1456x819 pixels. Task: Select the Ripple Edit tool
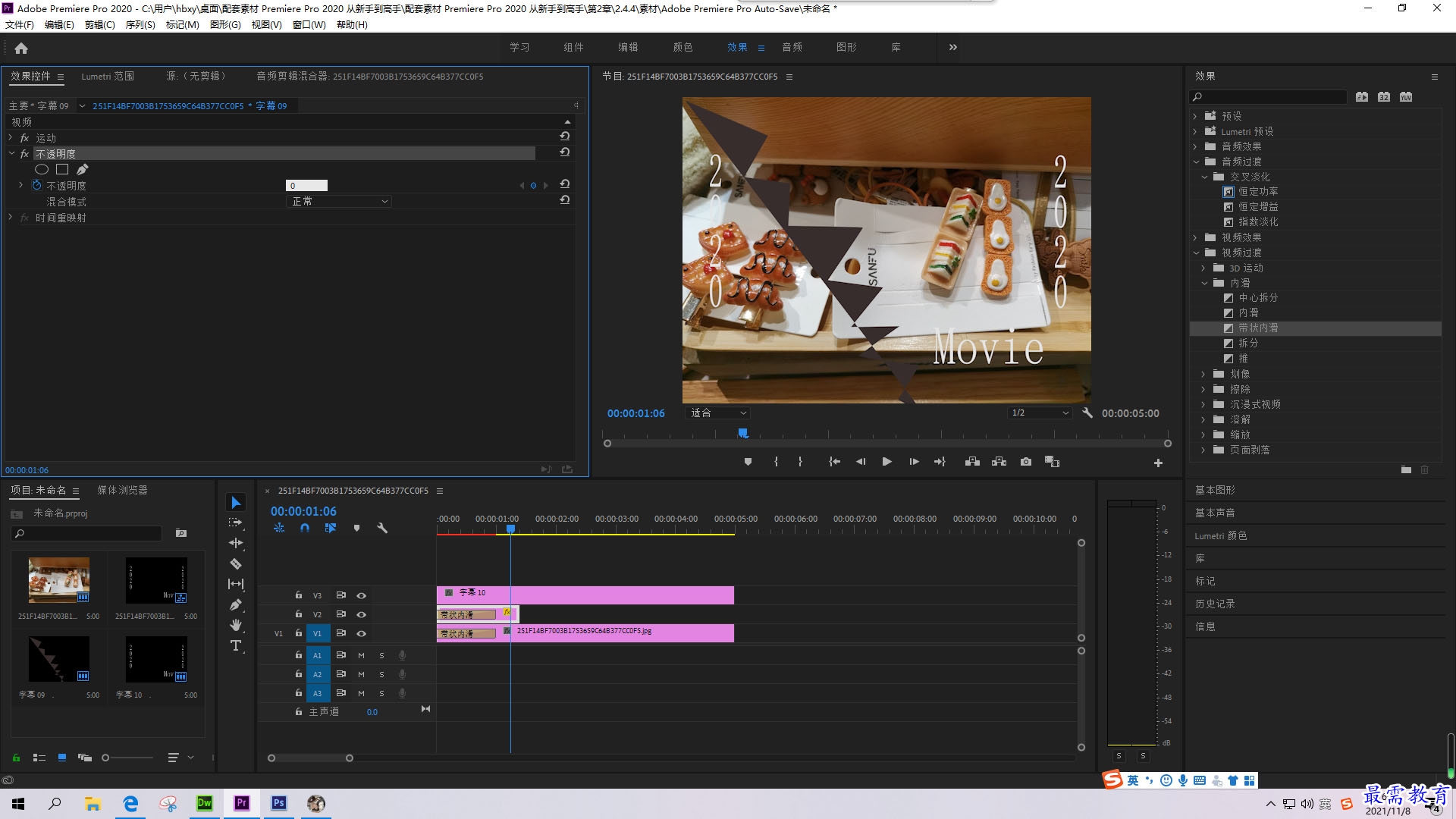tap(236, 543)
